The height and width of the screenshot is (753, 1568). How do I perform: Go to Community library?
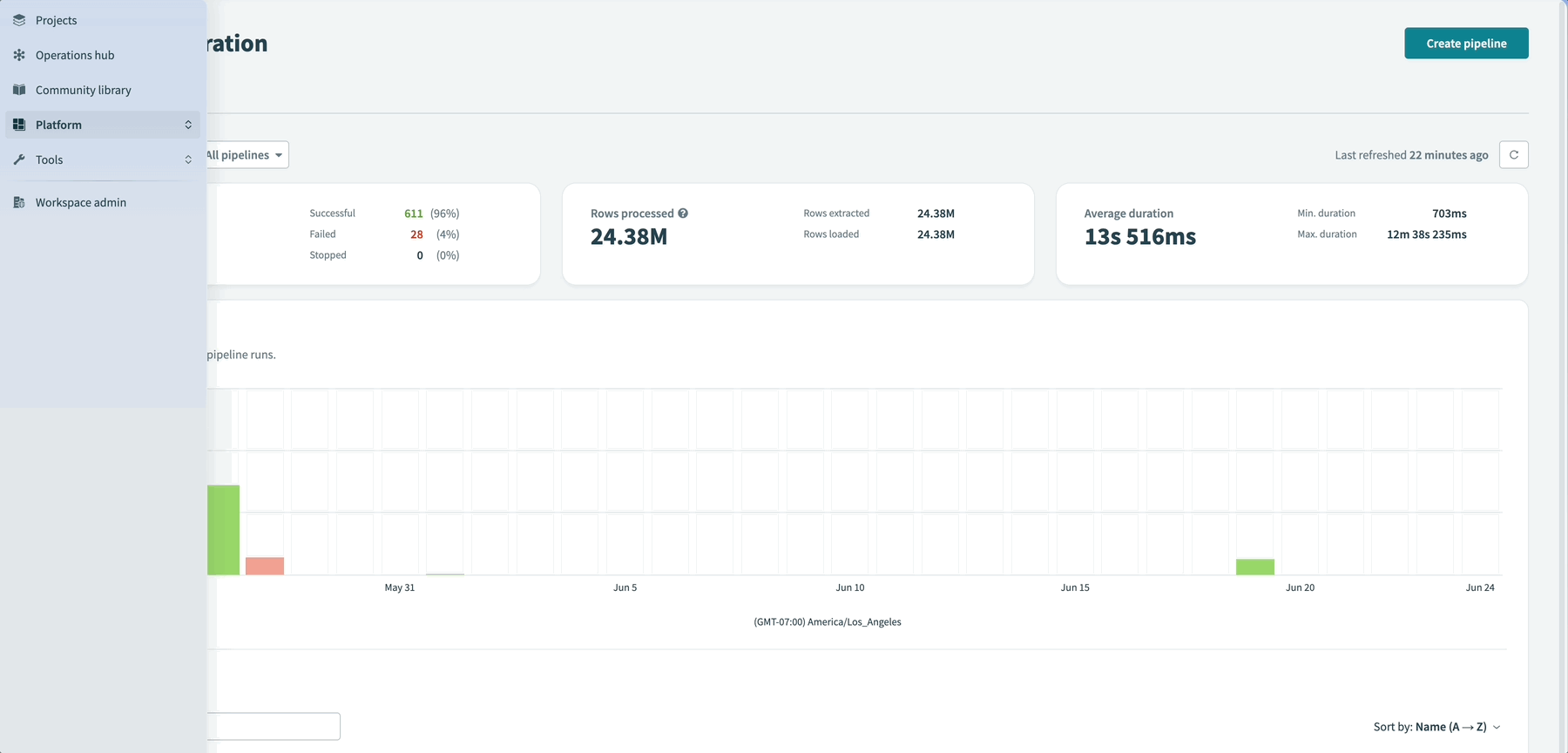103,90
